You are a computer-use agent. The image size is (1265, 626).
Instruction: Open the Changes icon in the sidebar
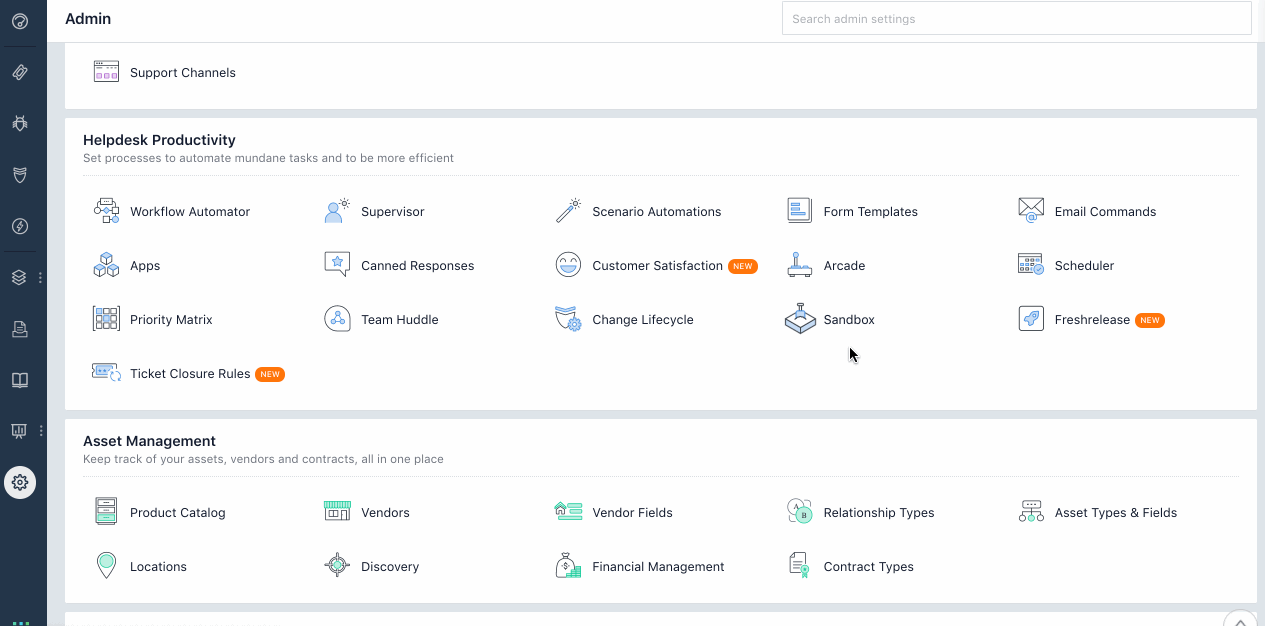coord(20,175)
